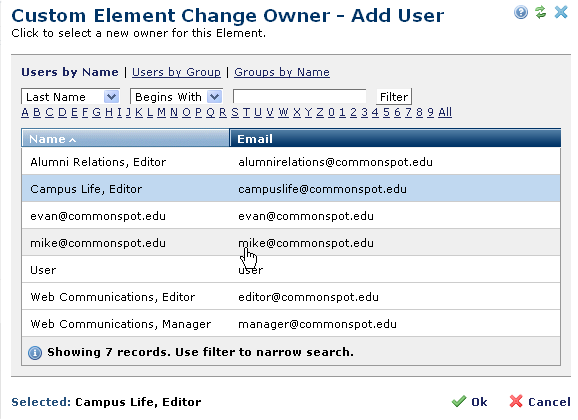Click the blue info icon beside record count
Image resolution: width=578 pixels, height=420 pixels.
[x=35, y=353]
